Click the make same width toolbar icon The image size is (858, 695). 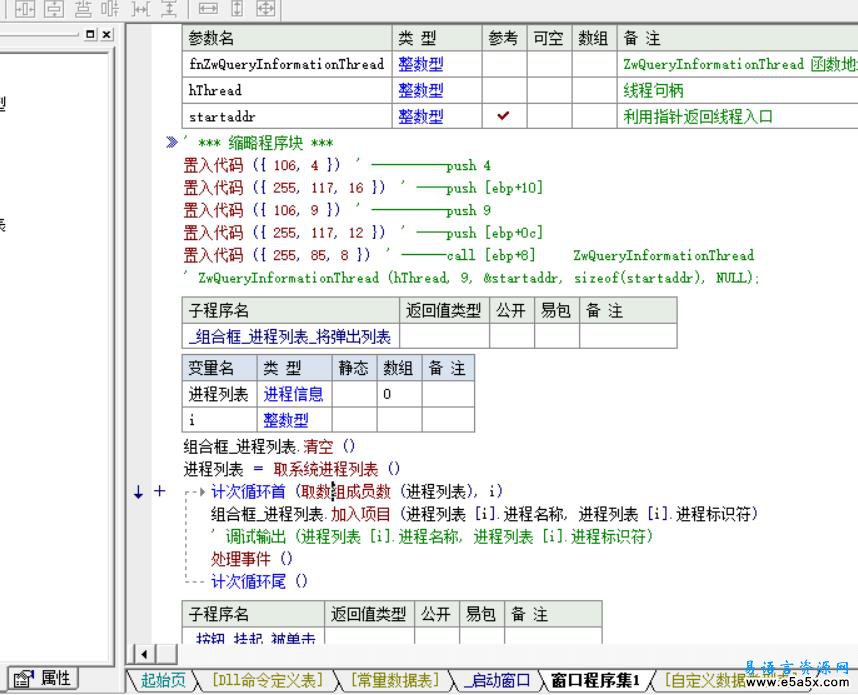208,9
